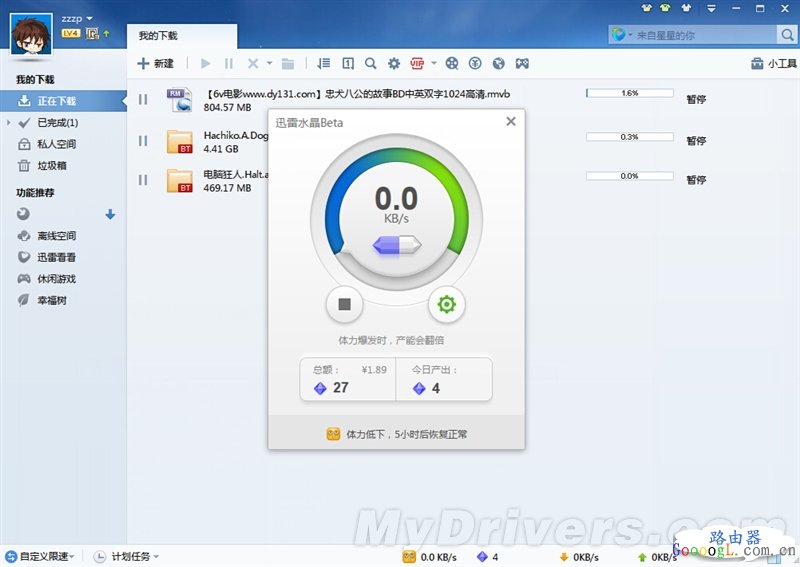Expand the 已完成(1) tree item

9,123
